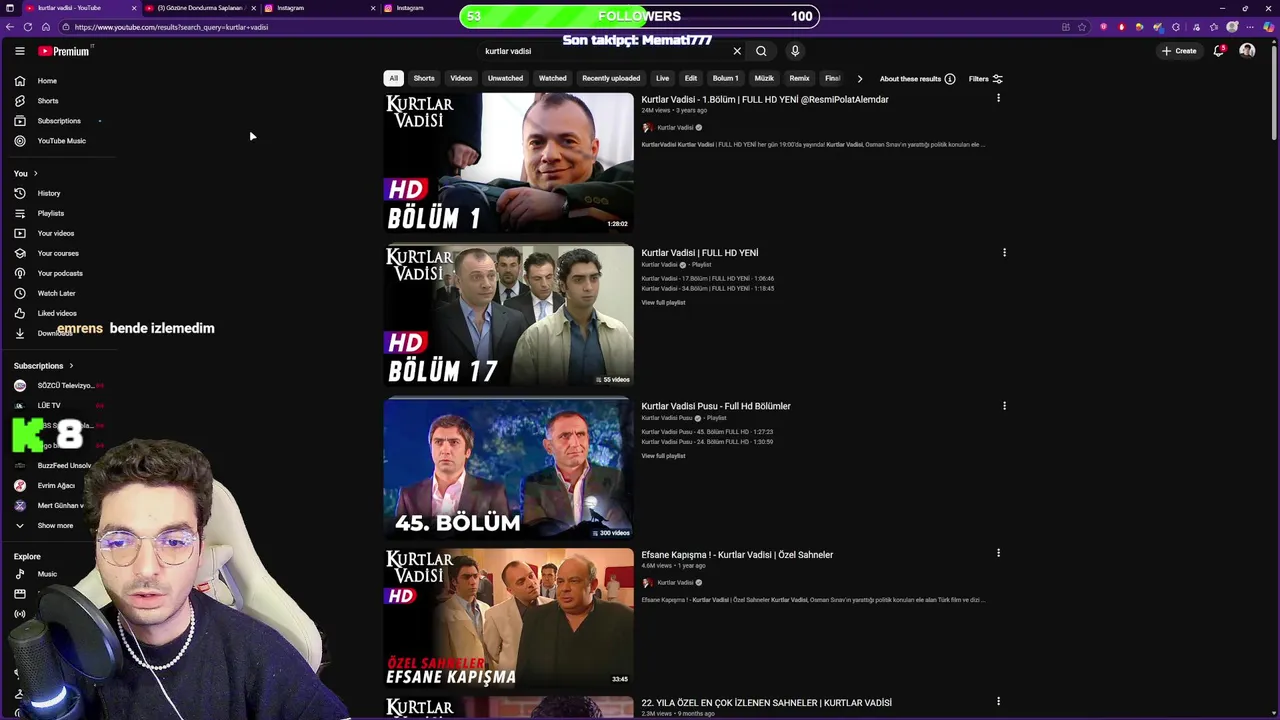The height and width of the screenshot is (720, 1280).
Task: Open the Bölüm 17 playlist thumbnail
Action: 508,316
